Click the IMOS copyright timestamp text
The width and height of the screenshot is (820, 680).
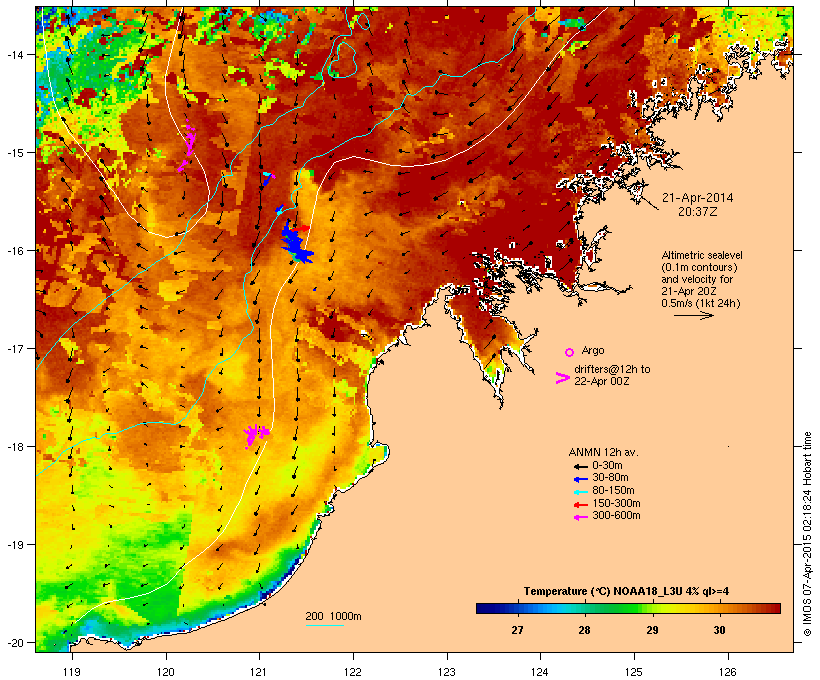tap(807, 534)
